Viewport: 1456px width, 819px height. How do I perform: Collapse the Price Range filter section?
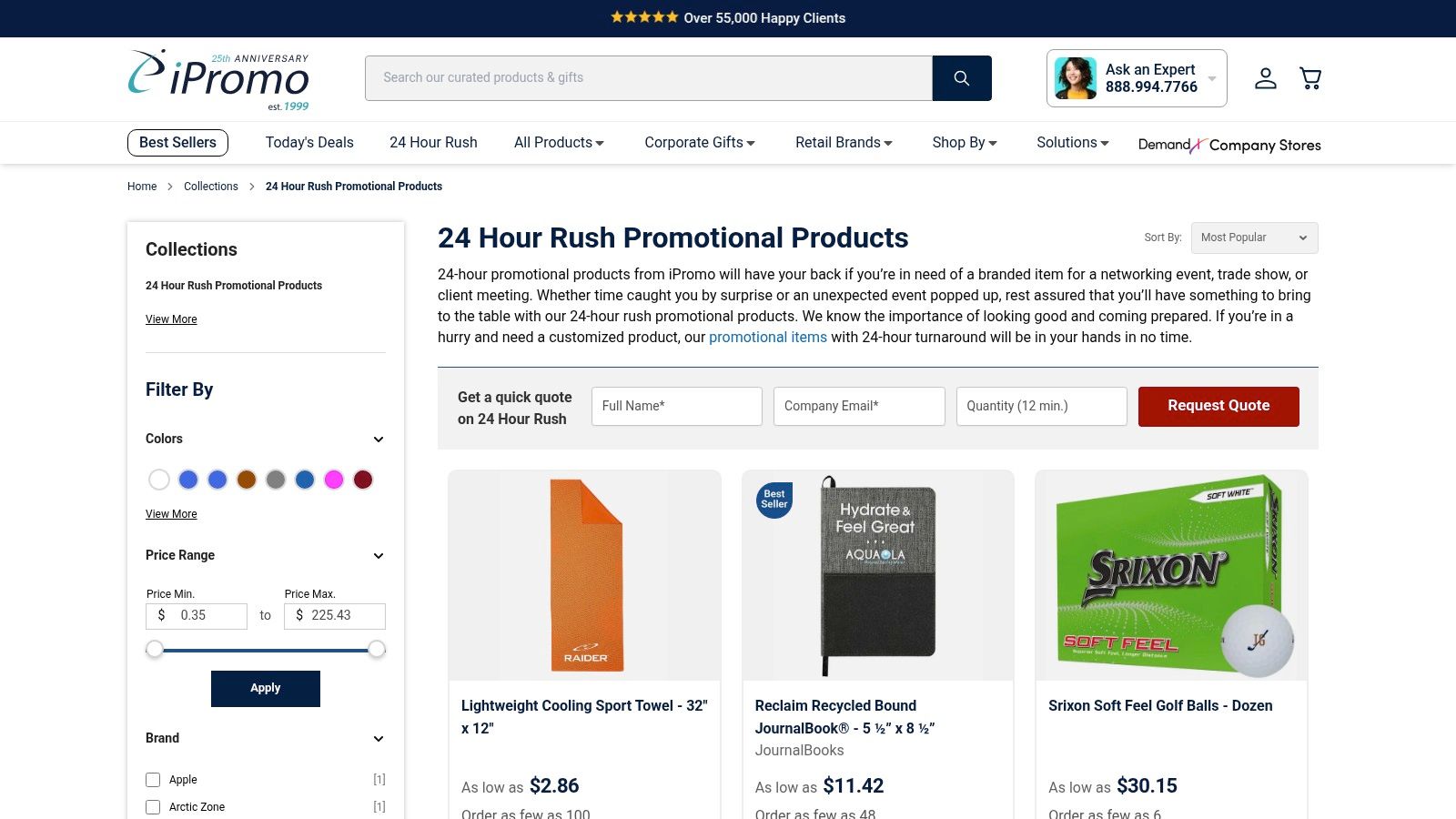pos(379,556)
